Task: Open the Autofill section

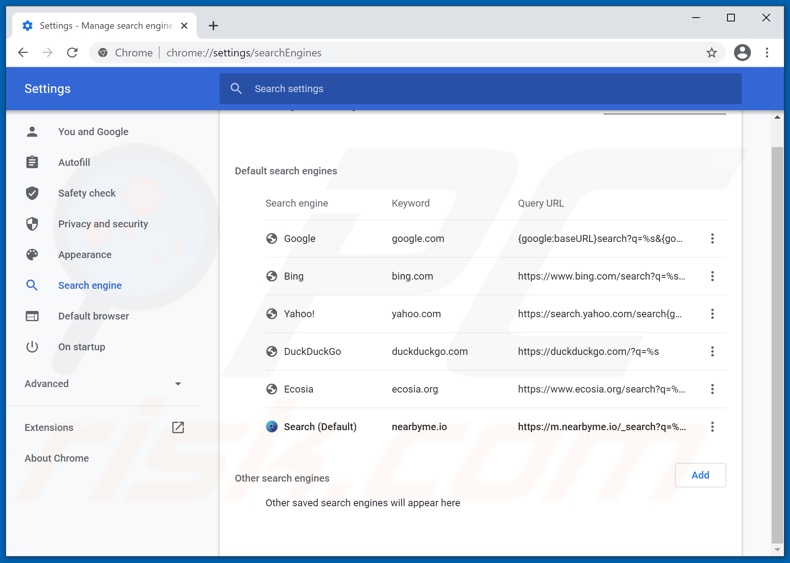Action: pos(74,162)
